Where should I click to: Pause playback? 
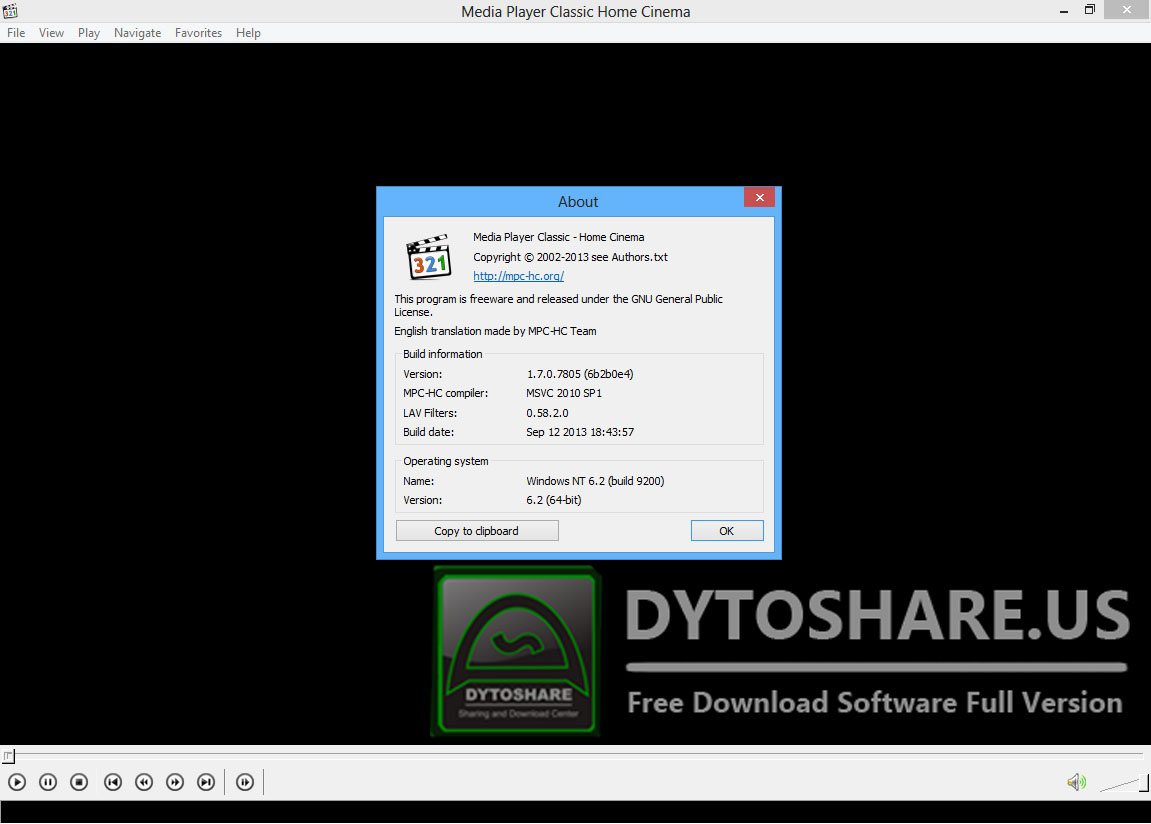[47, 782]
